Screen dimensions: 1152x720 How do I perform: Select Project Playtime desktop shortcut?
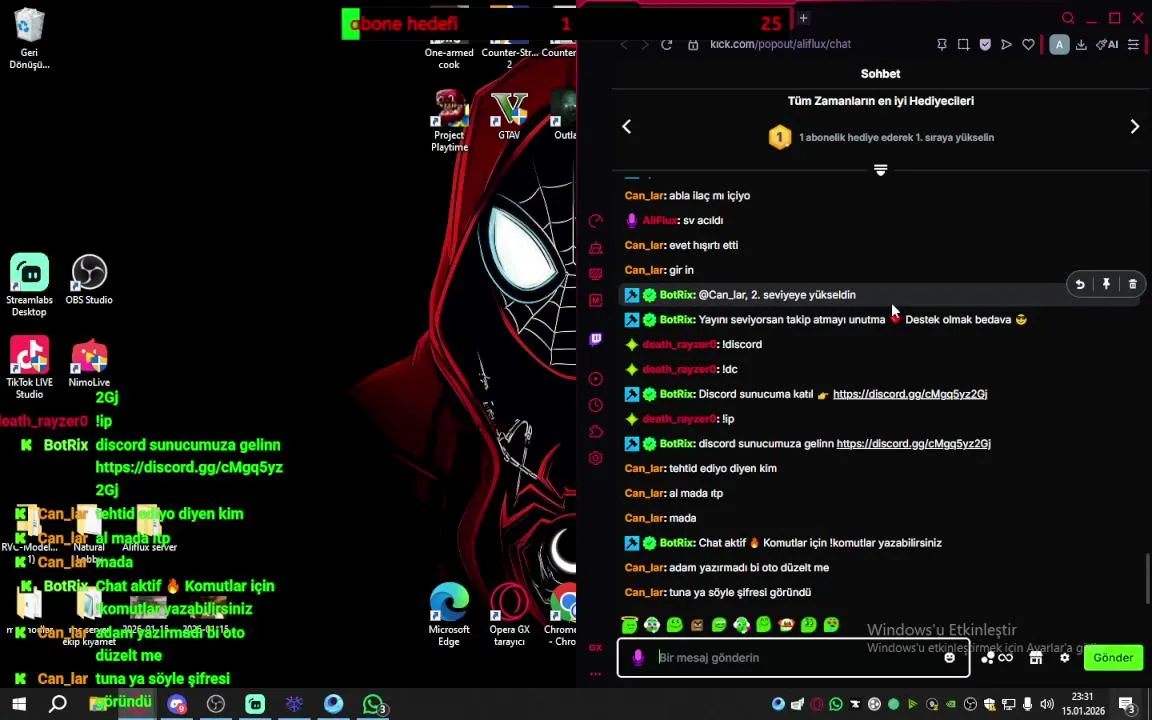coord(449,120)
